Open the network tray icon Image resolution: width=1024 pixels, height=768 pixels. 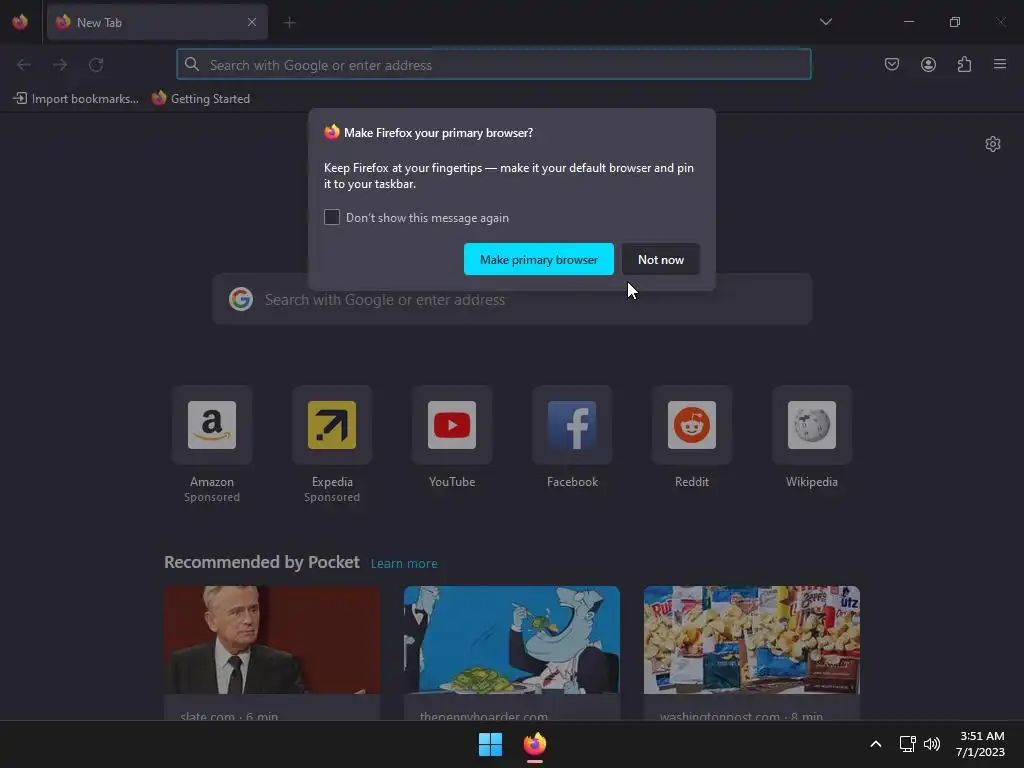click(907, 744)
